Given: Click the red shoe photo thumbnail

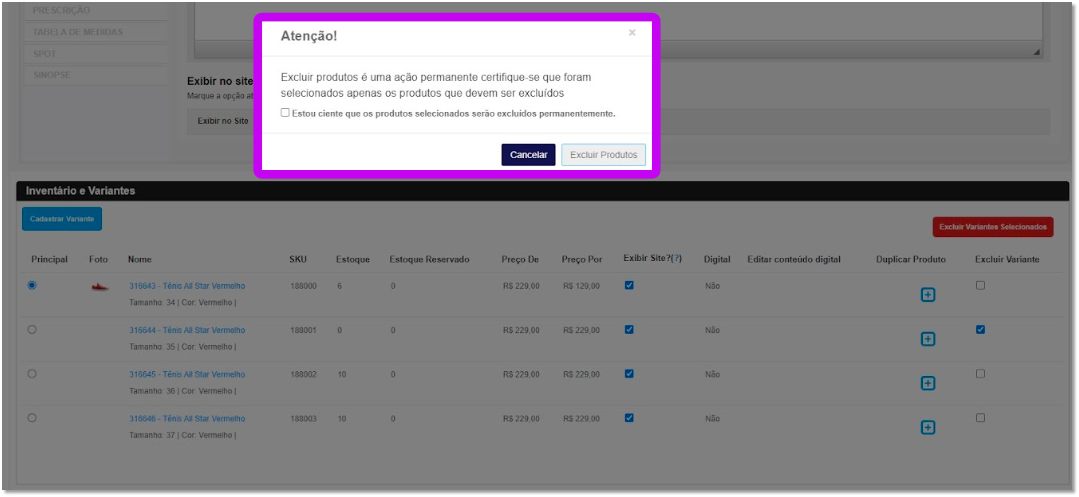Looking at the screenshot, I should pos(100,287).
